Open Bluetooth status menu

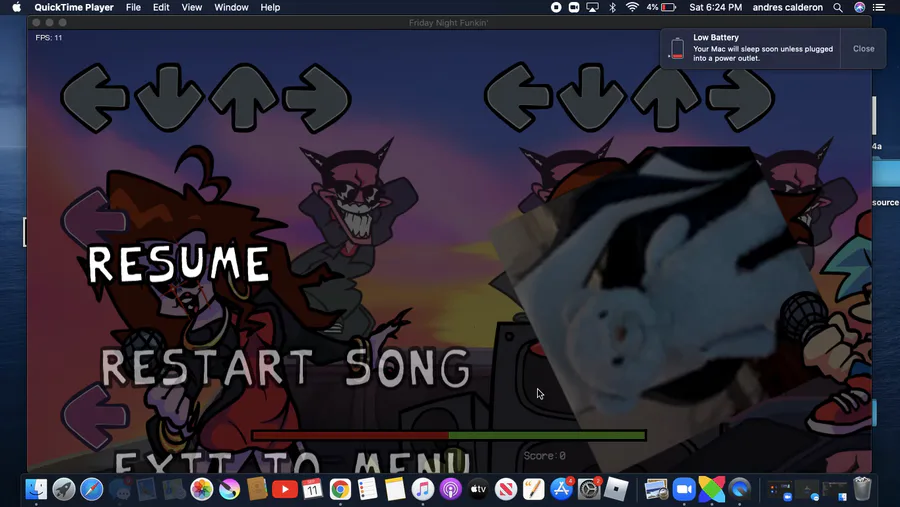pos(612,7)
